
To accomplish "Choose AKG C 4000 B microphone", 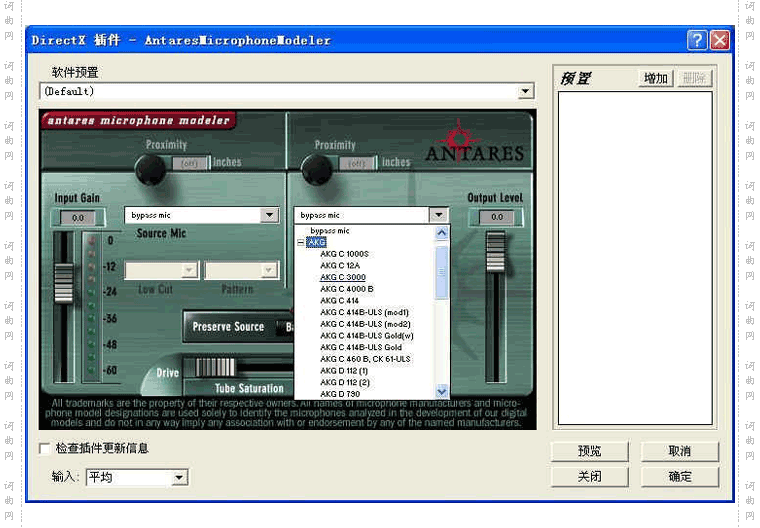I will (347, 289).
